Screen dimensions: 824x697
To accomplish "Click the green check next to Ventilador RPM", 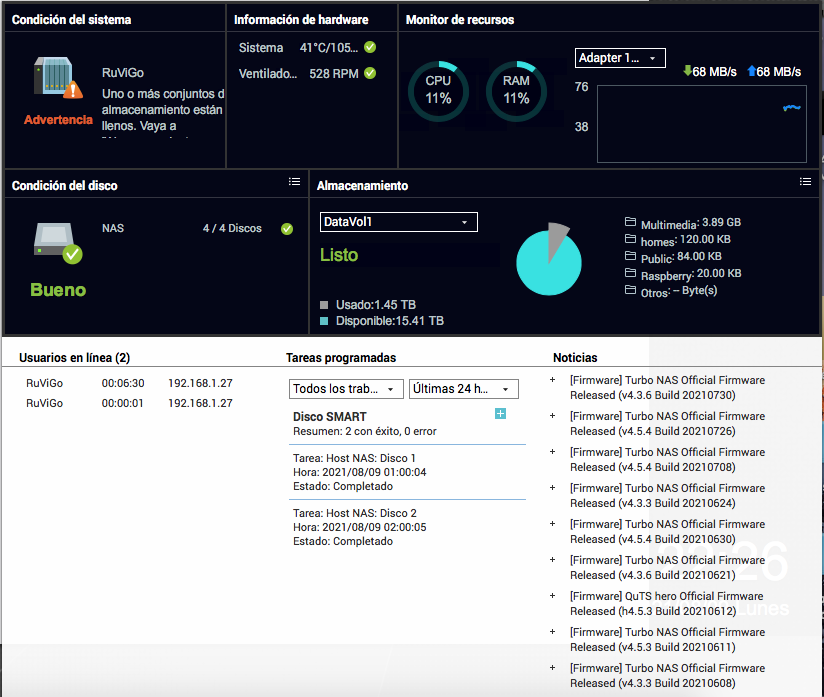I will 370,73.
